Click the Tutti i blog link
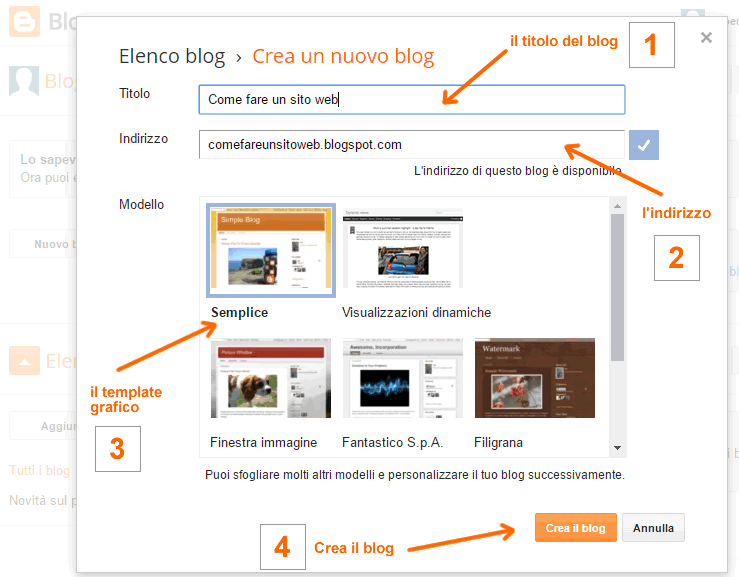The width and height of the screenshot is (739, 577). click(x=40, y=470)
